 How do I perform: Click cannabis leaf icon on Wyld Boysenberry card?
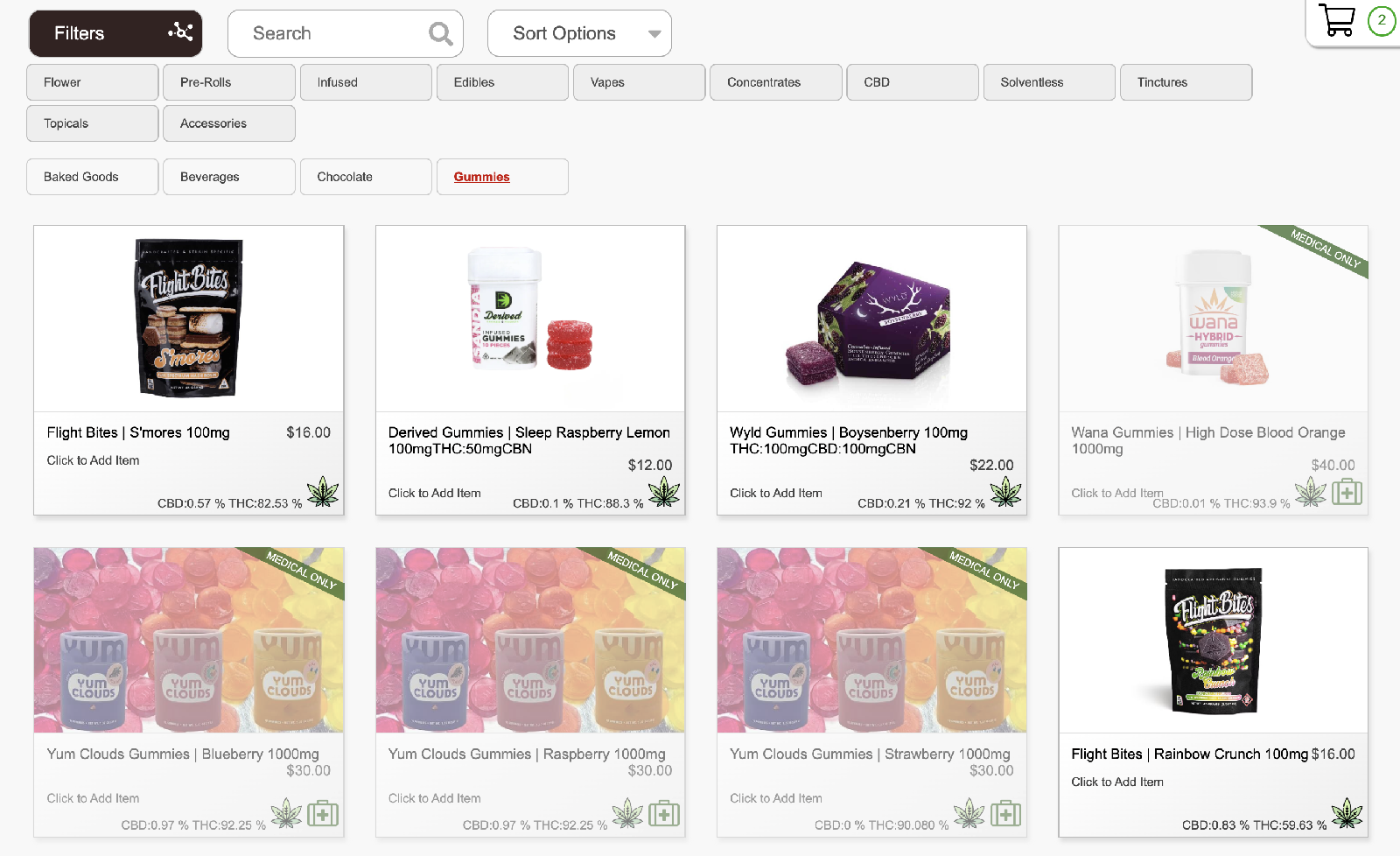click(x=1005, y=492)
